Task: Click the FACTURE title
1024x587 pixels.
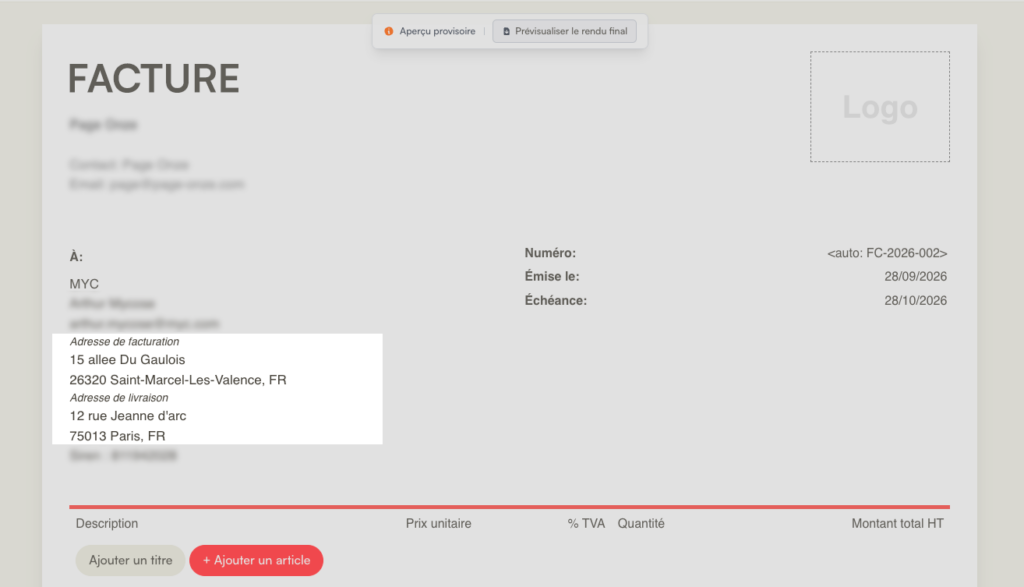Action: [154, 79]
